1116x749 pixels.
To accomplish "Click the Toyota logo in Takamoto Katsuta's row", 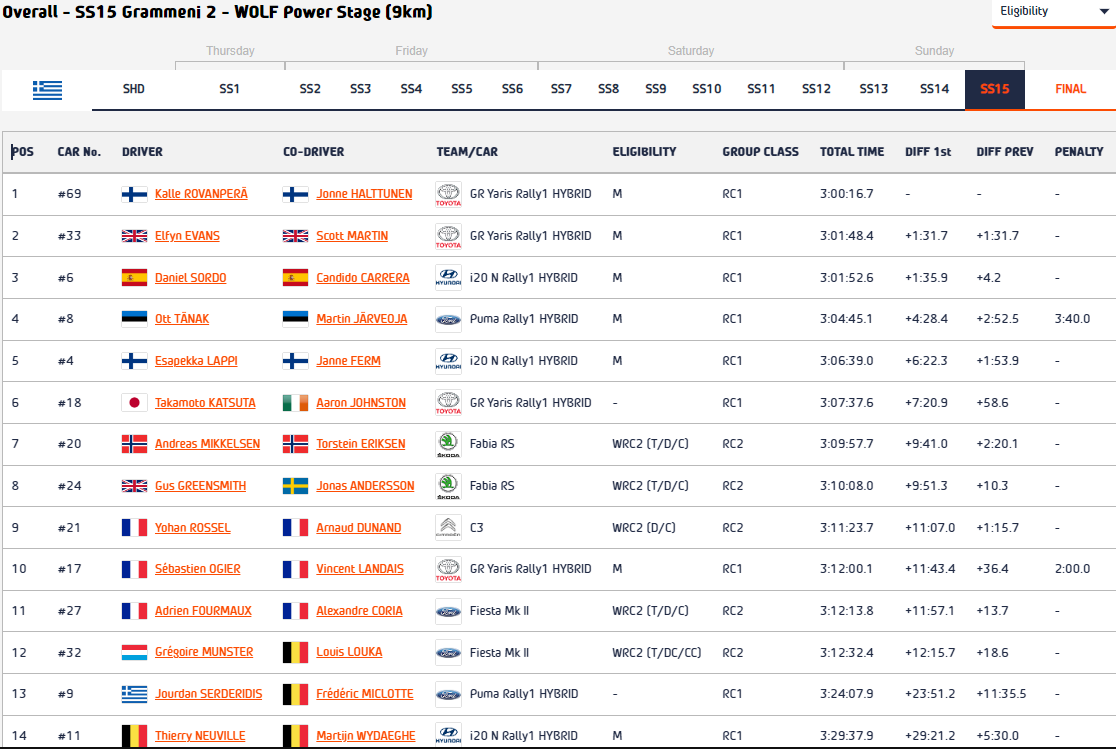I will point(448,403).
